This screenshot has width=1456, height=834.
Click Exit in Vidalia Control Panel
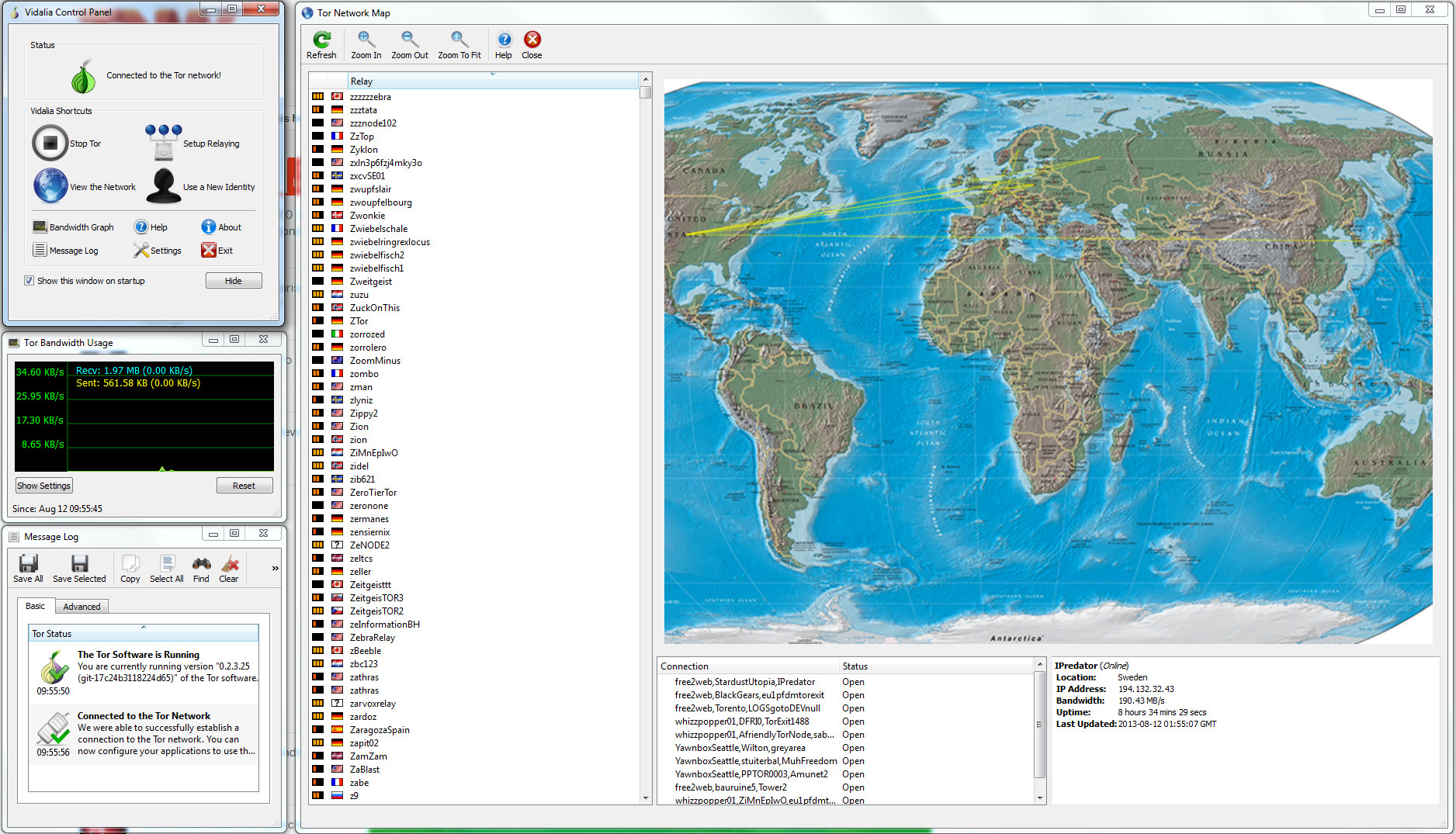point(217,251)
